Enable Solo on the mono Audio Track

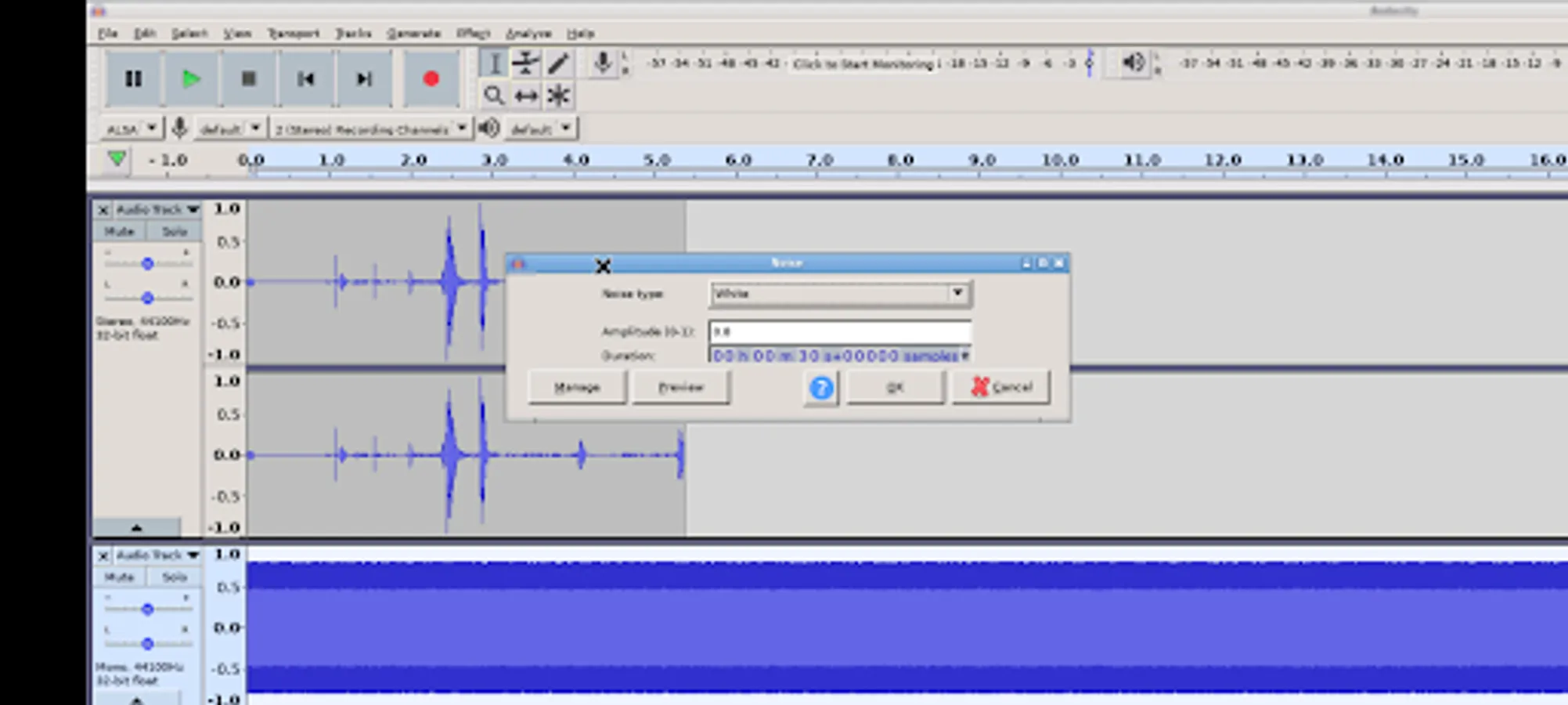pyautogui.click(x=173, y=577)
